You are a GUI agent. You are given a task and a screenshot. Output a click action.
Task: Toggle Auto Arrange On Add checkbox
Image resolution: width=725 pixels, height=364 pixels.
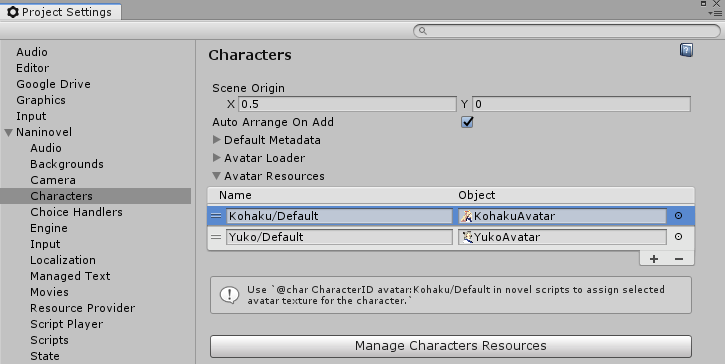(x=467, y=122)
